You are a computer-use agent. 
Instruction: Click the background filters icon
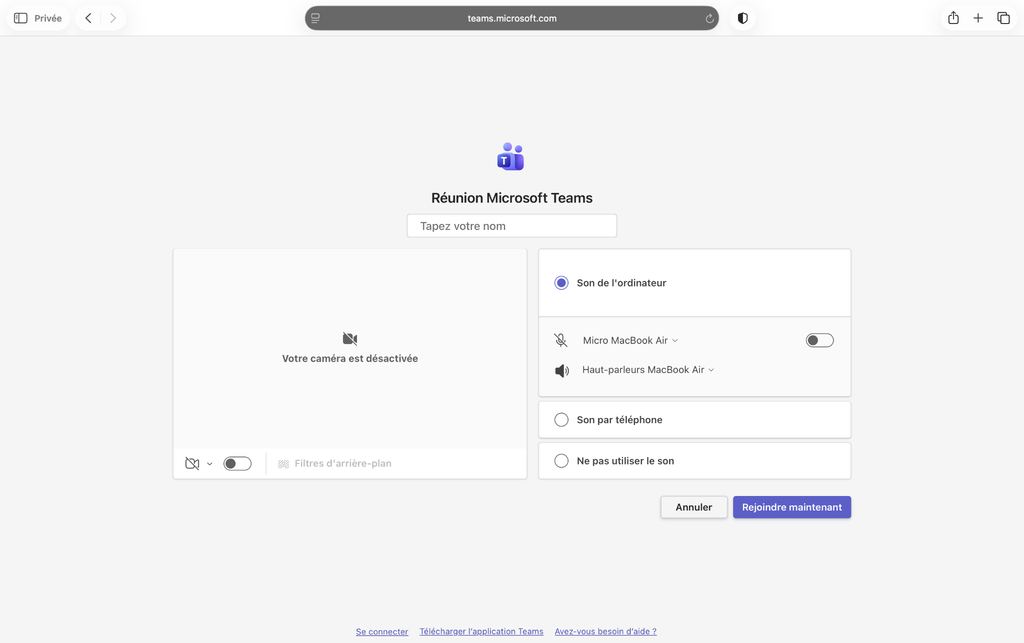pos(283,464)
